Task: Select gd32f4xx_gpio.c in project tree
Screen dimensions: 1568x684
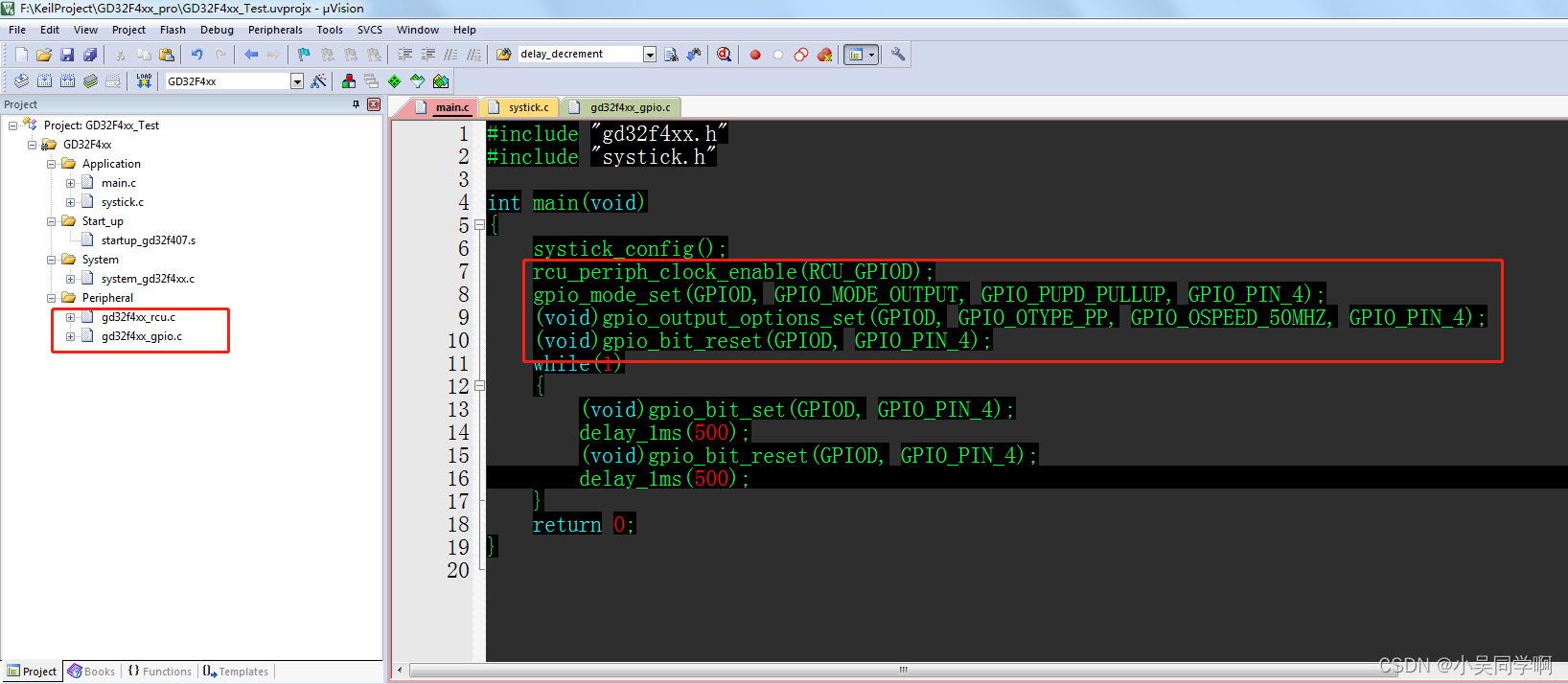Action: click(141, 336)
